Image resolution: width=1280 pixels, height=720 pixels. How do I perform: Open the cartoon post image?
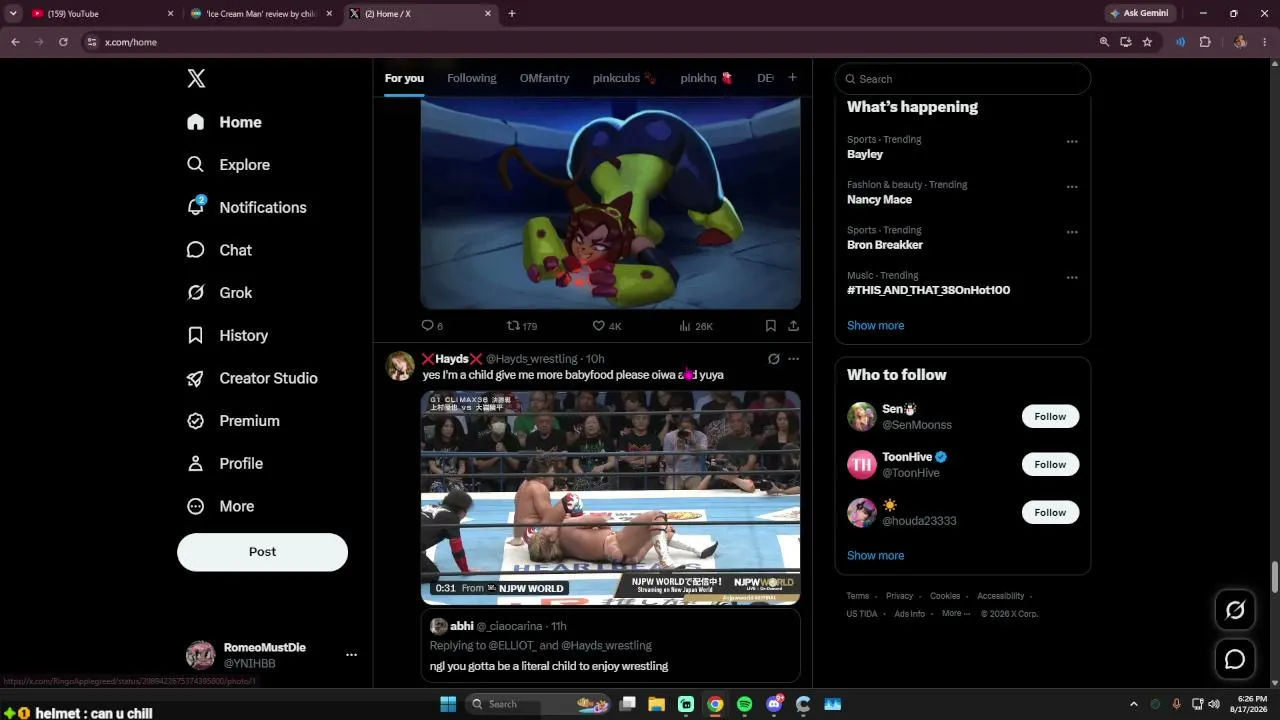click(x=610, y=203)
